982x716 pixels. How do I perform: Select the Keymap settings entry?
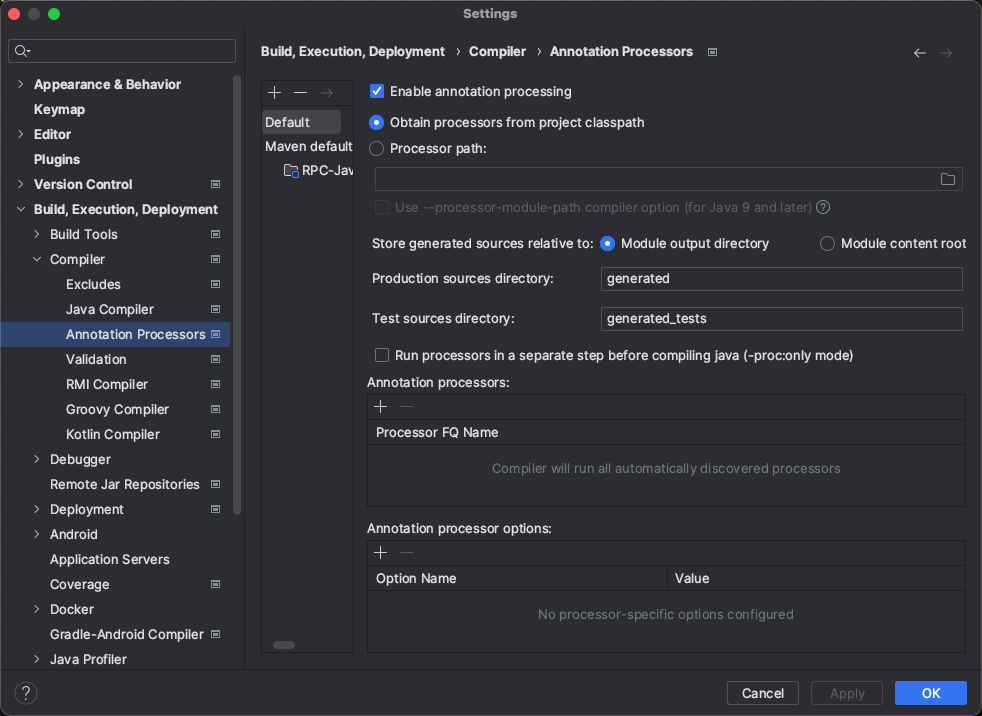tap(59, 110)
